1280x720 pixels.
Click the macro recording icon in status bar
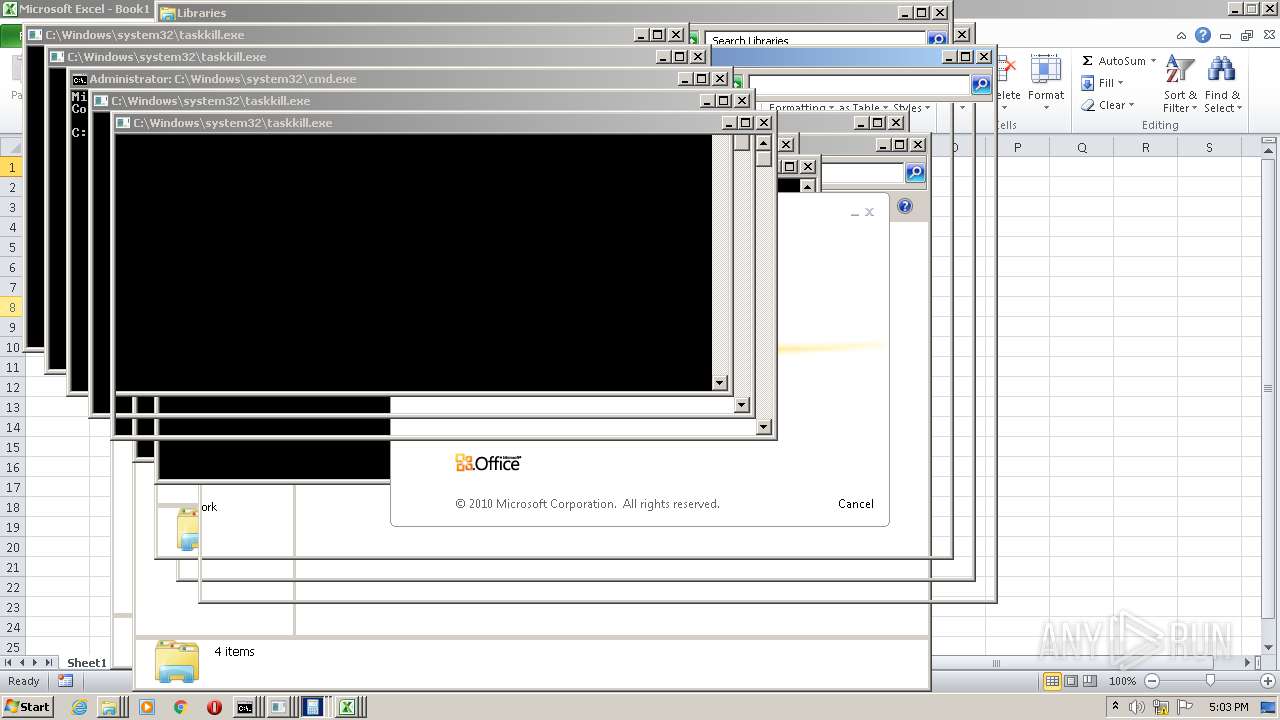(65, 681)
